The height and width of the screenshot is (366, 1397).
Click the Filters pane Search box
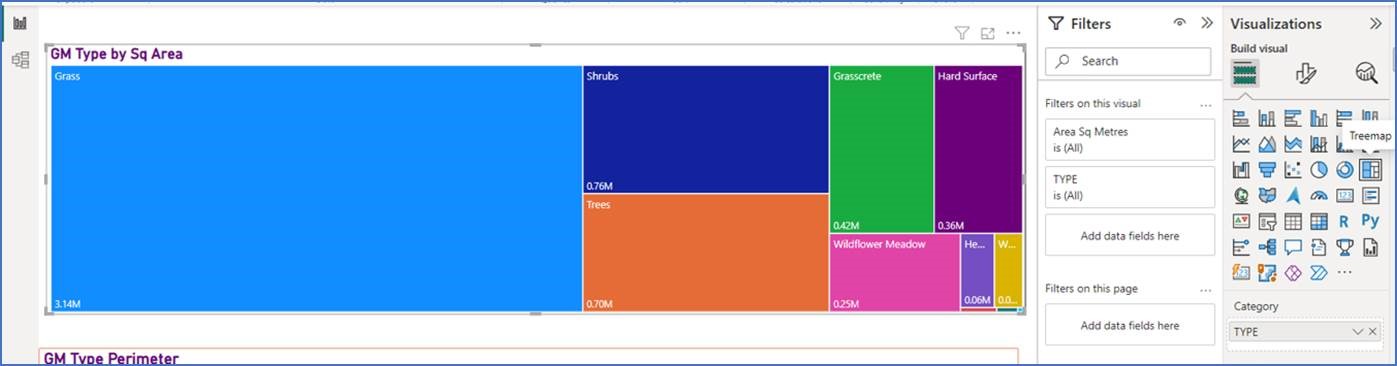(x=1128, y=61)
